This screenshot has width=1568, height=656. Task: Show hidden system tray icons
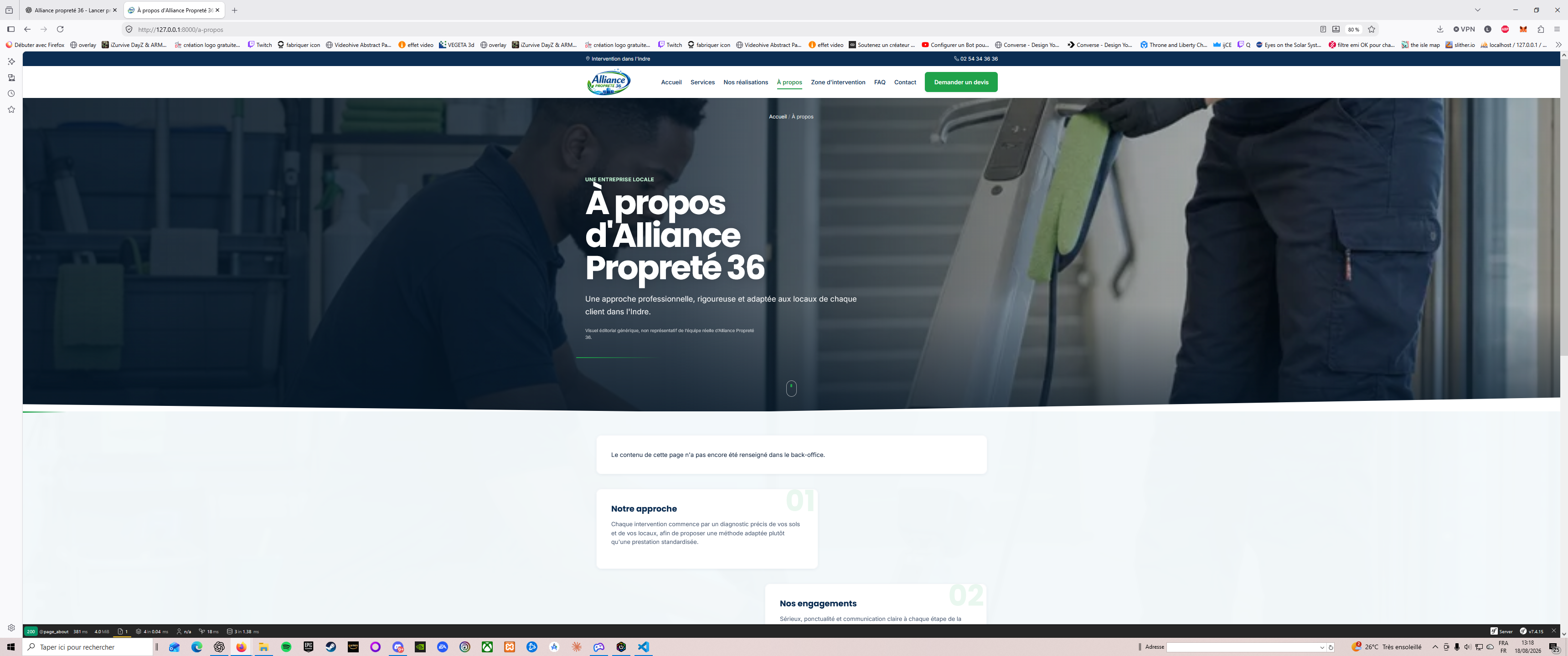[1435, 647]
